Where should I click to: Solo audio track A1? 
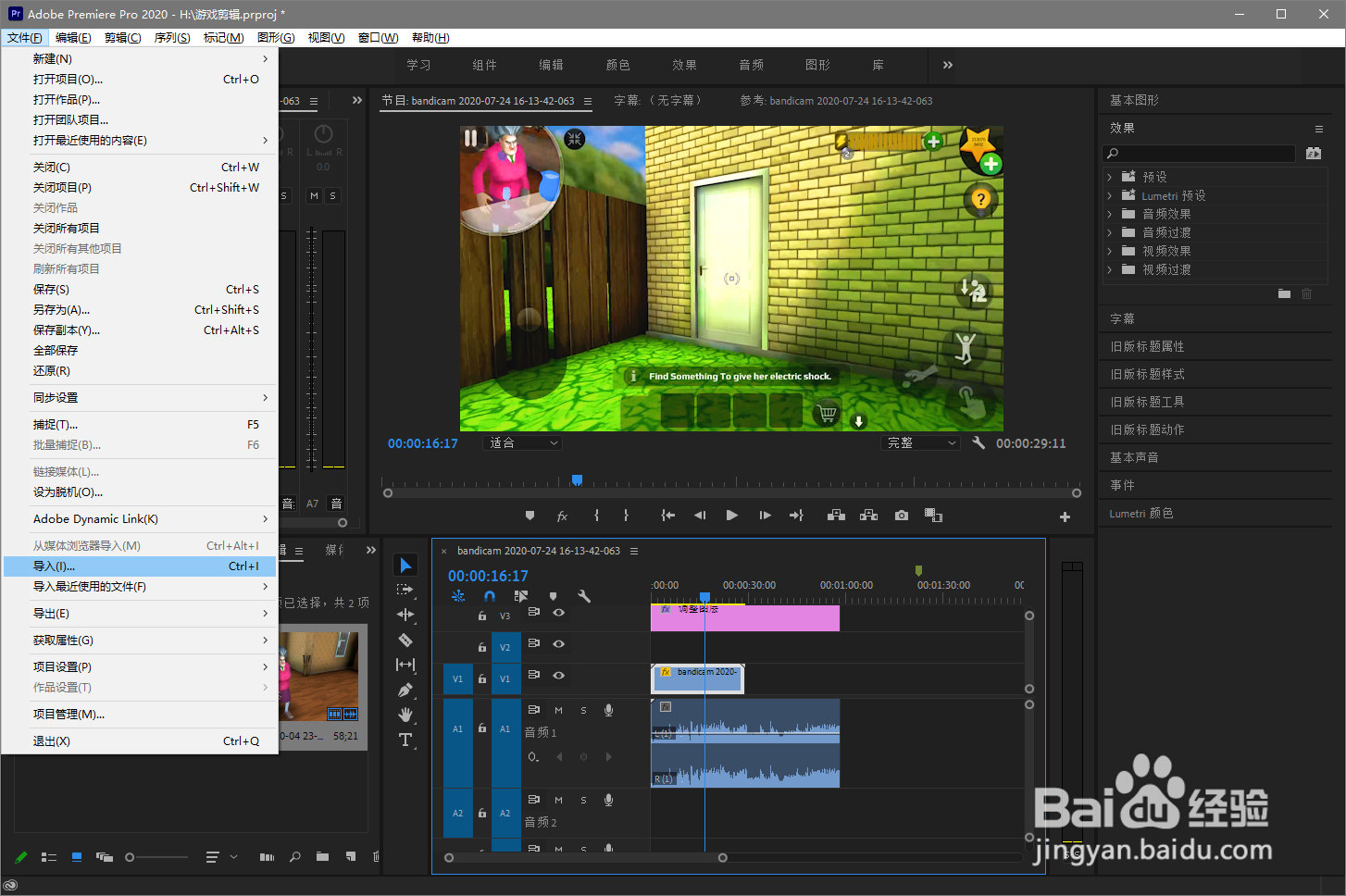point(583,710)
